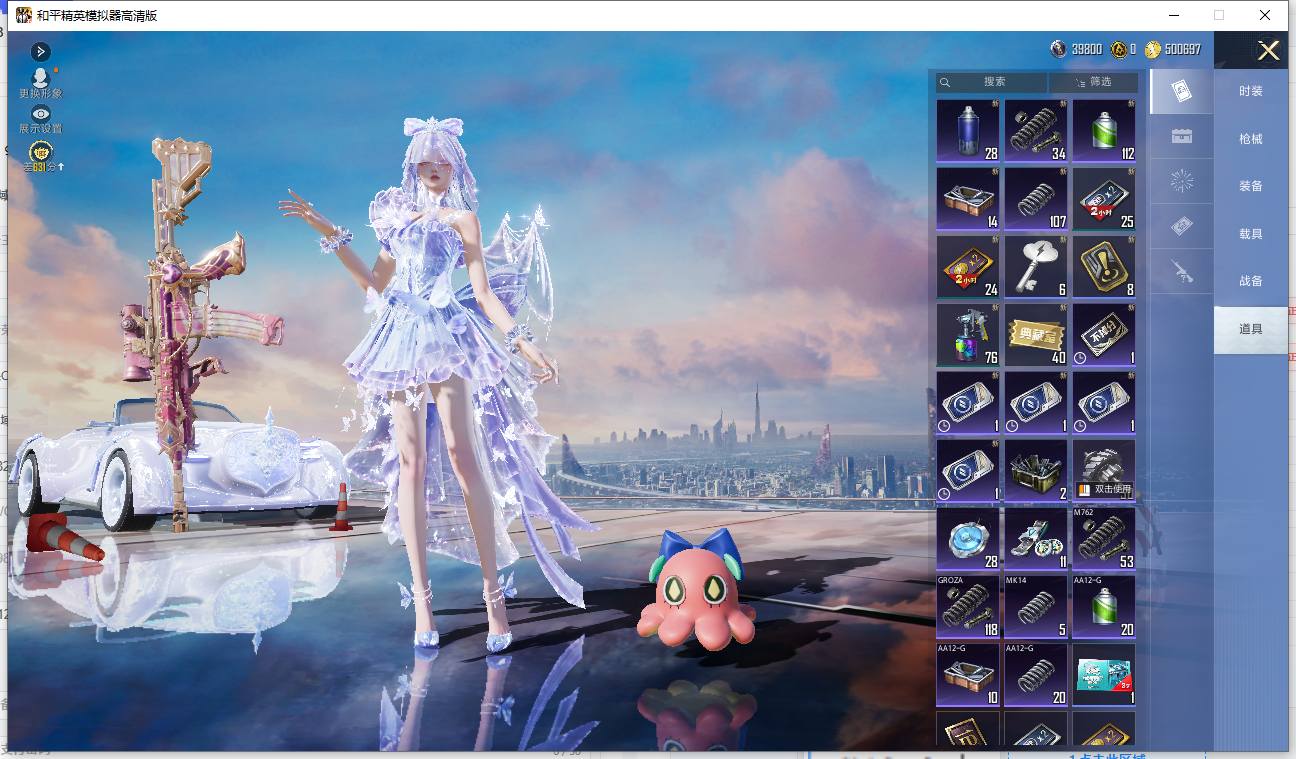Screen dimensions: 1296x759
Task: Switch to the 枪械 tab
Action: 1250,139
